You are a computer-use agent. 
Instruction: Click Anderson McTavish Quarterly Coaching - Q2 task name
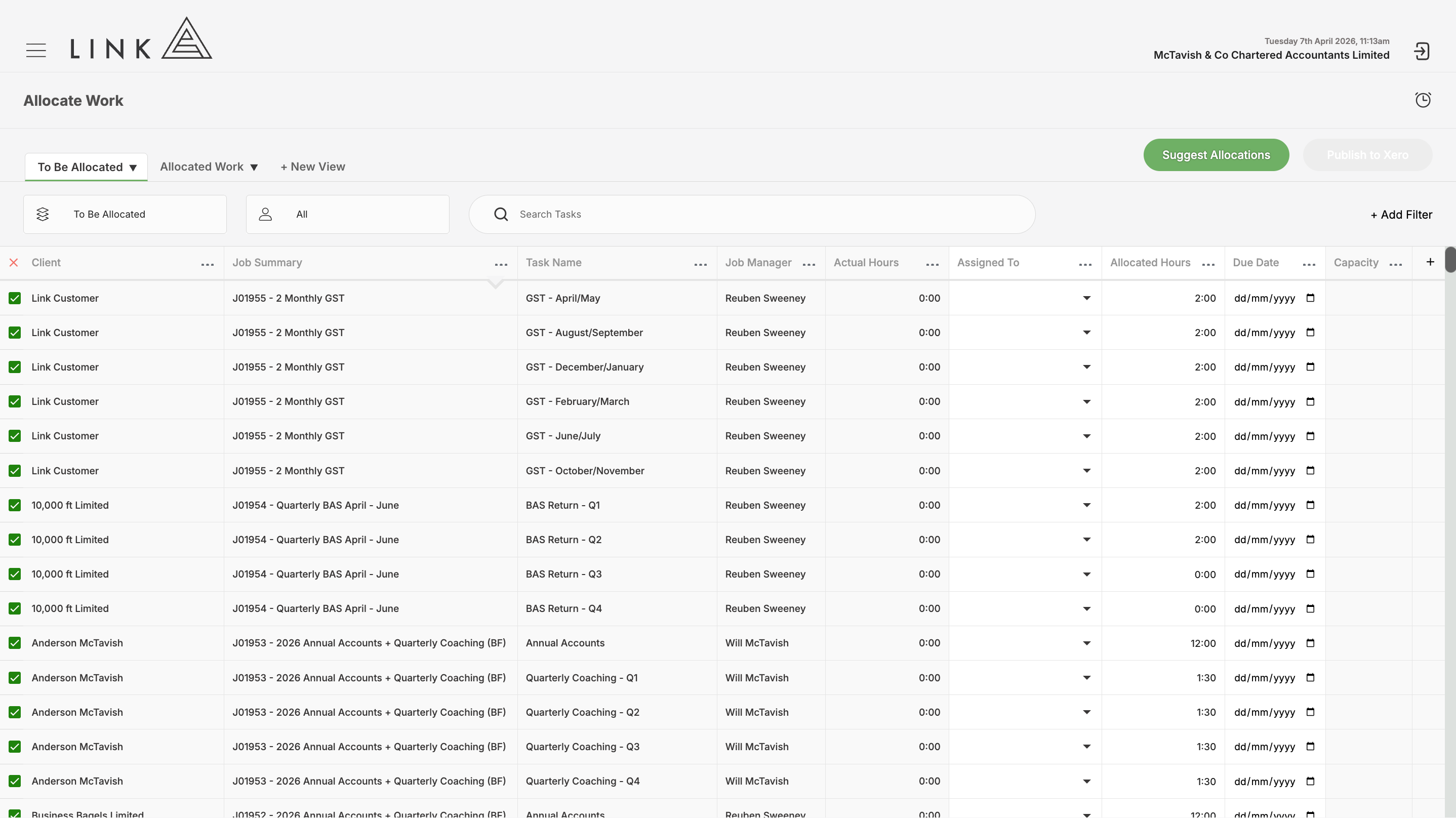[582, 712]
